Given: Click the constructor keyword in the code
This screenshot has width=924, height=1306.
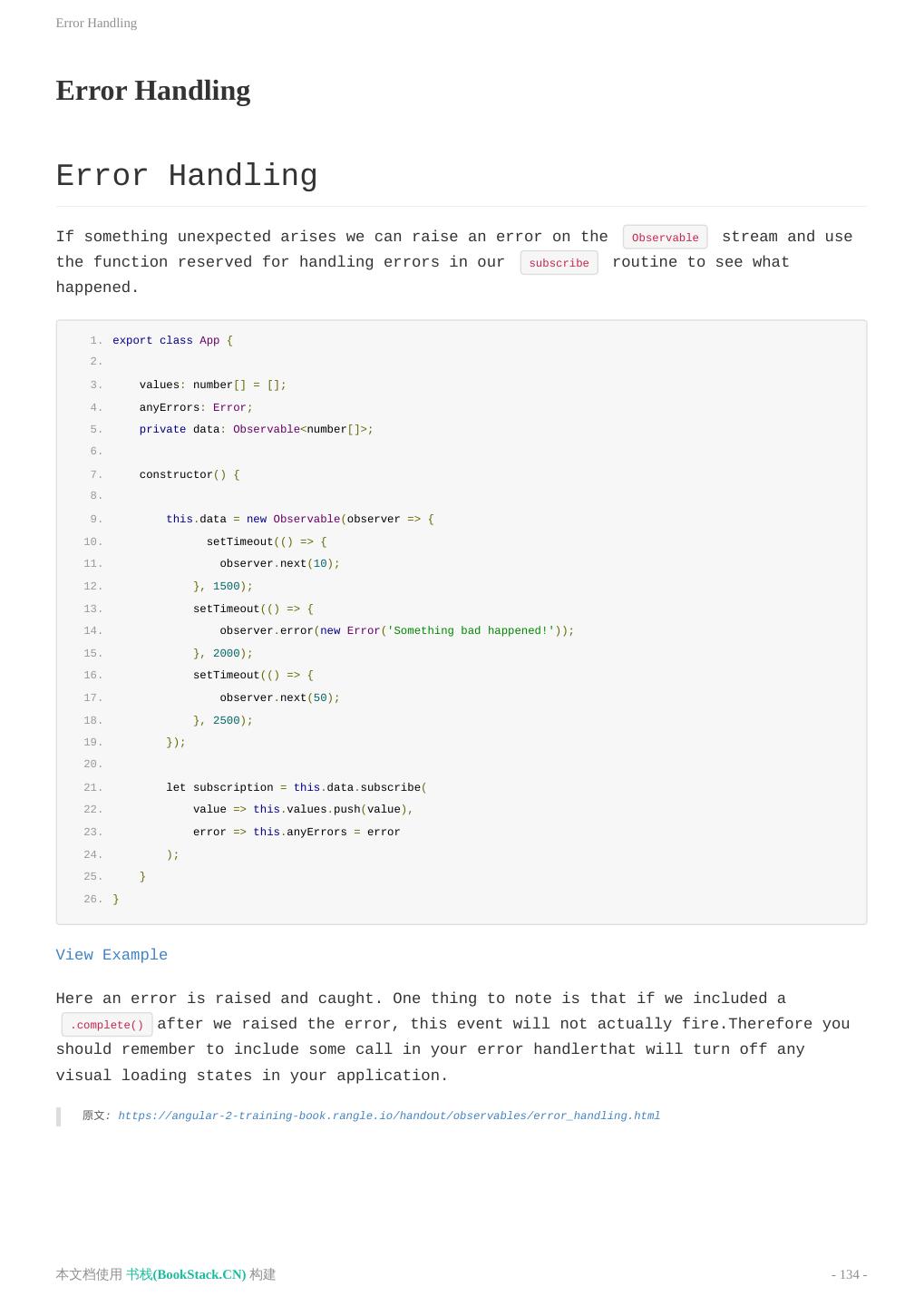Looking at the screenshot, I should (x=176, y=474).
